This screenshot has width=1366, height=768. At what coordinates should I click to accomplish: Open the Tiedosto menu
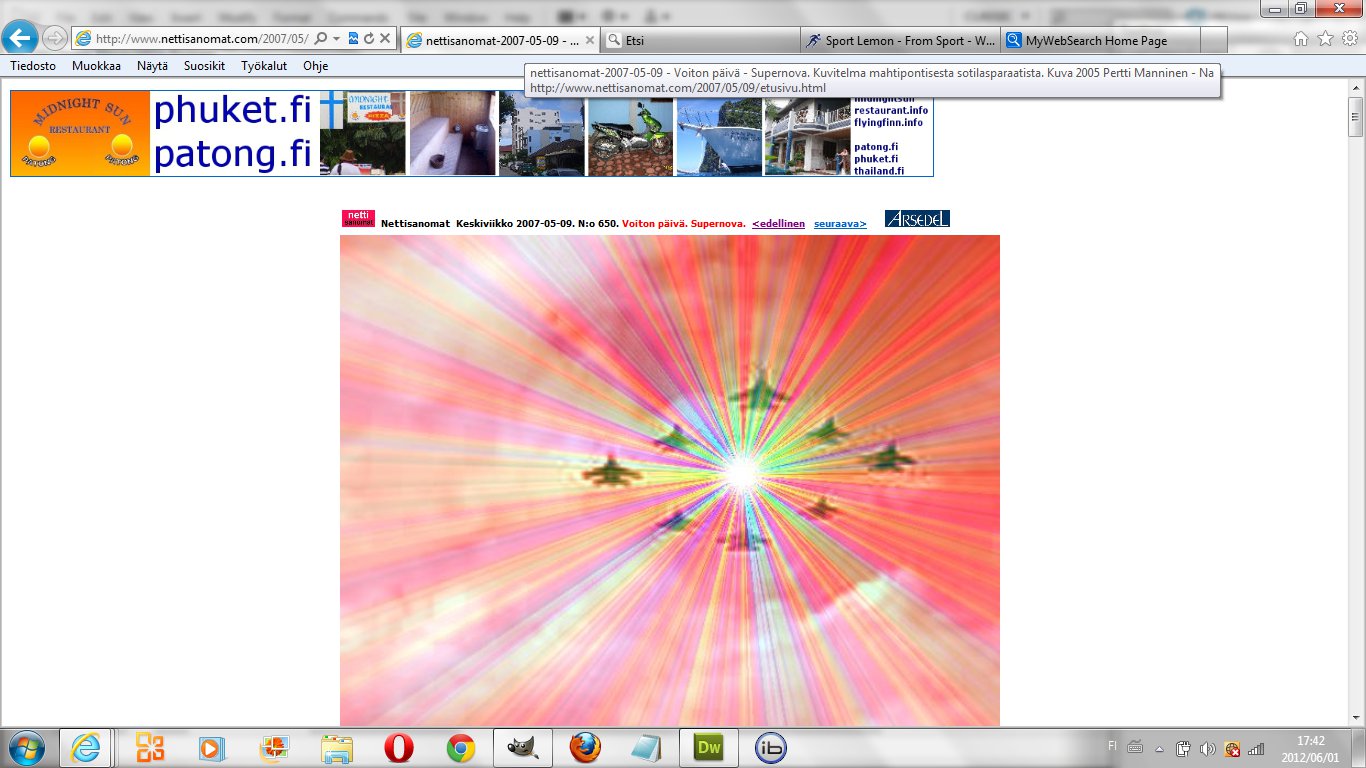tap(33, 66)
